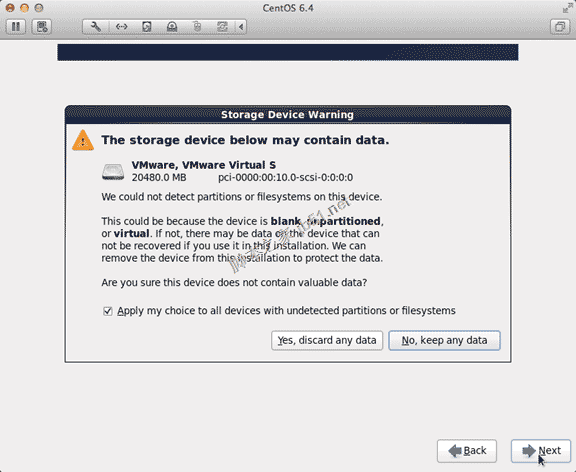Click the Unity view button at top right
The height and width of the screenshot is (472, 576).
(560, 27)
